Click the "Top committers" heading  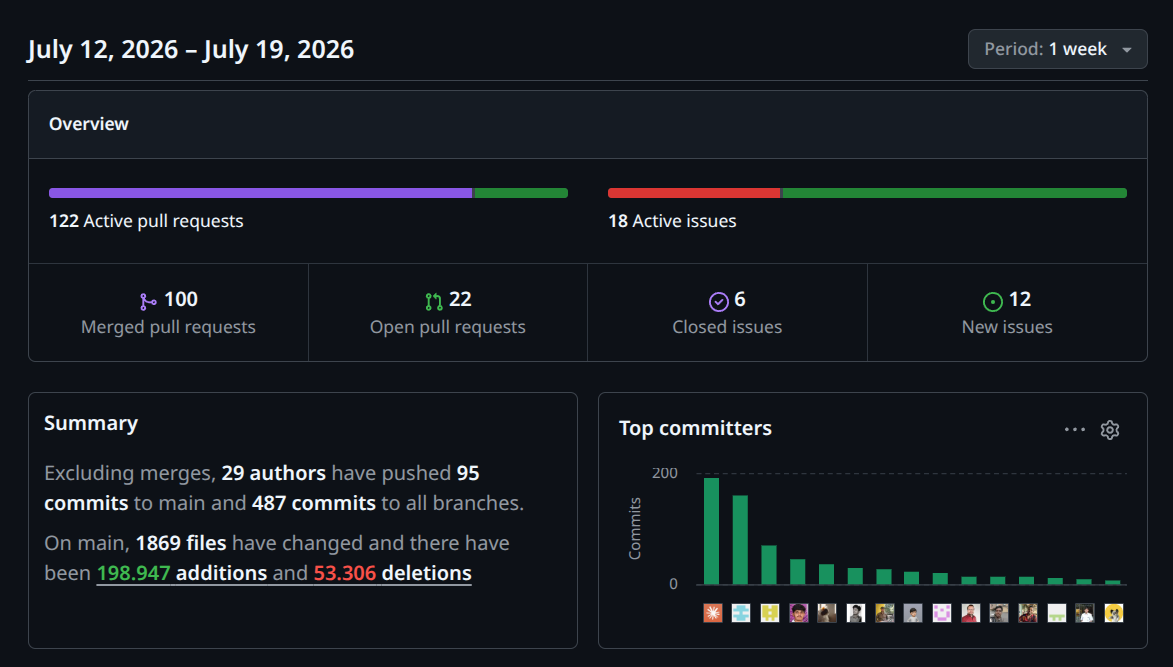[x=696, y=428]
